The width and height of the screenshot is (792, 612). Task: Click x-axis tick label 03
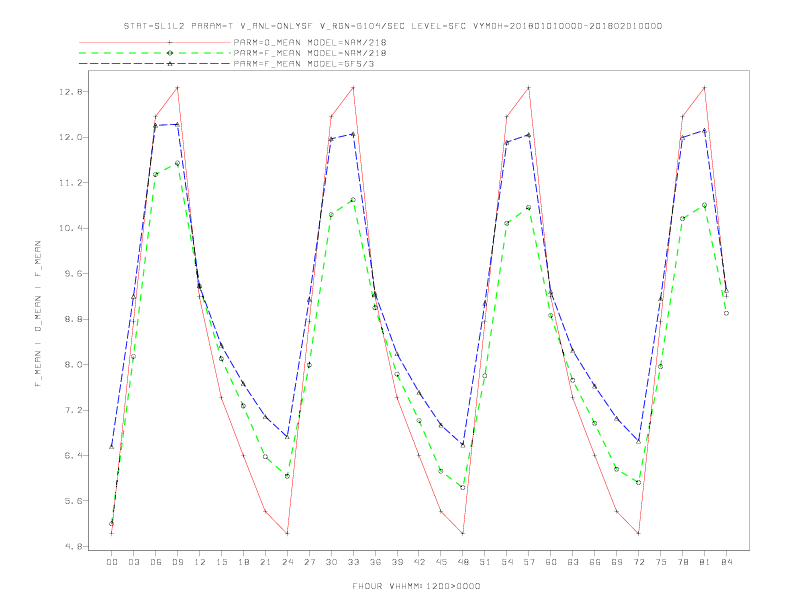(x=133, y=562)
